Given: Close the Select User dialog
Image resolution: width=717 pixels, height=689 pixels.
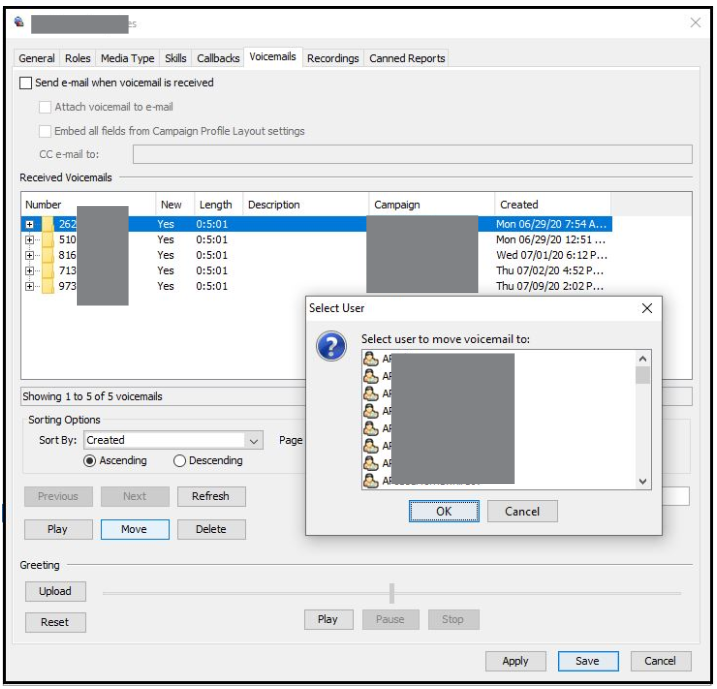Looking at the screenshot, I should 647,309.
